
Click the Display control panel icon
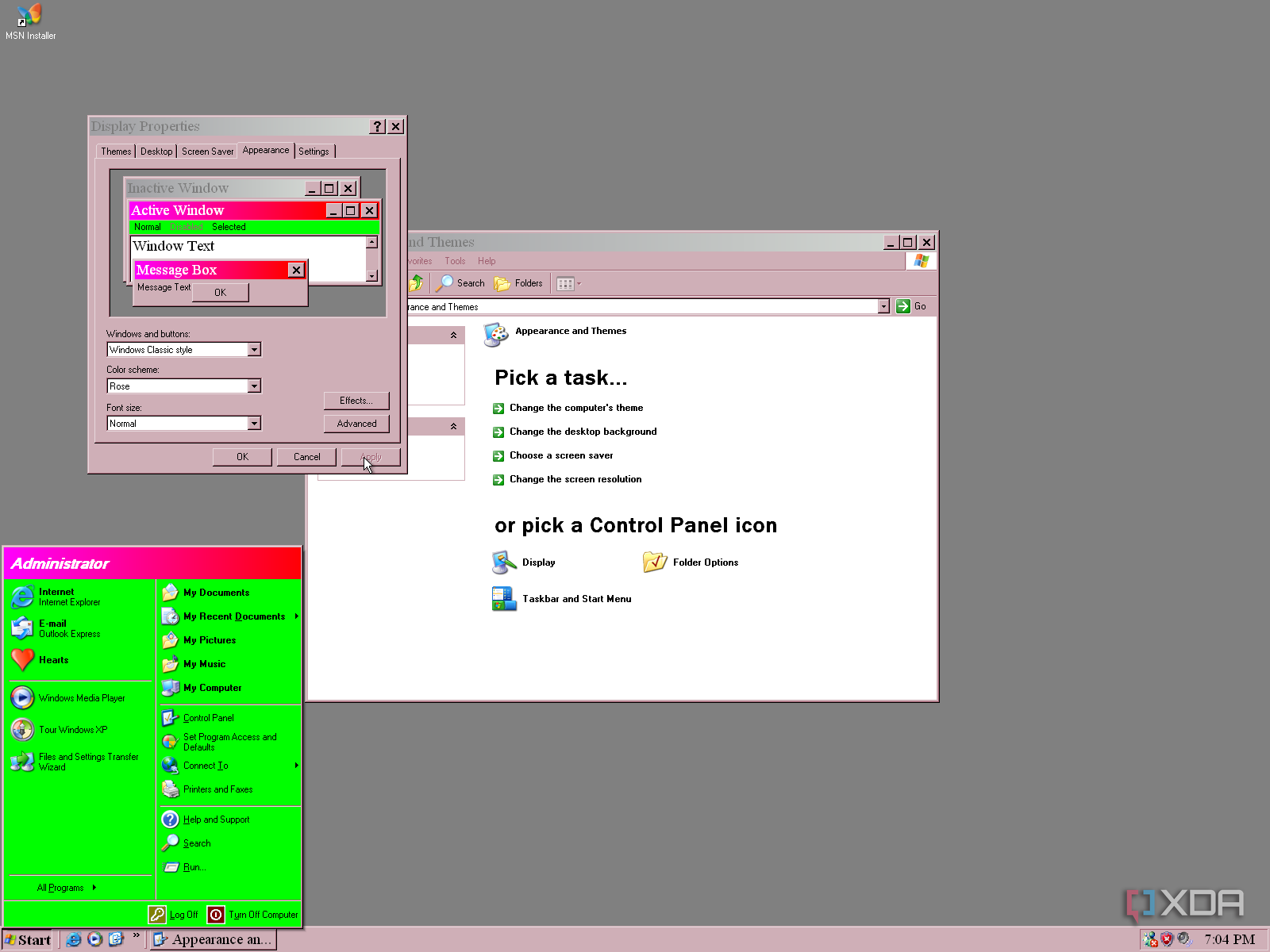tap(504, 562)
